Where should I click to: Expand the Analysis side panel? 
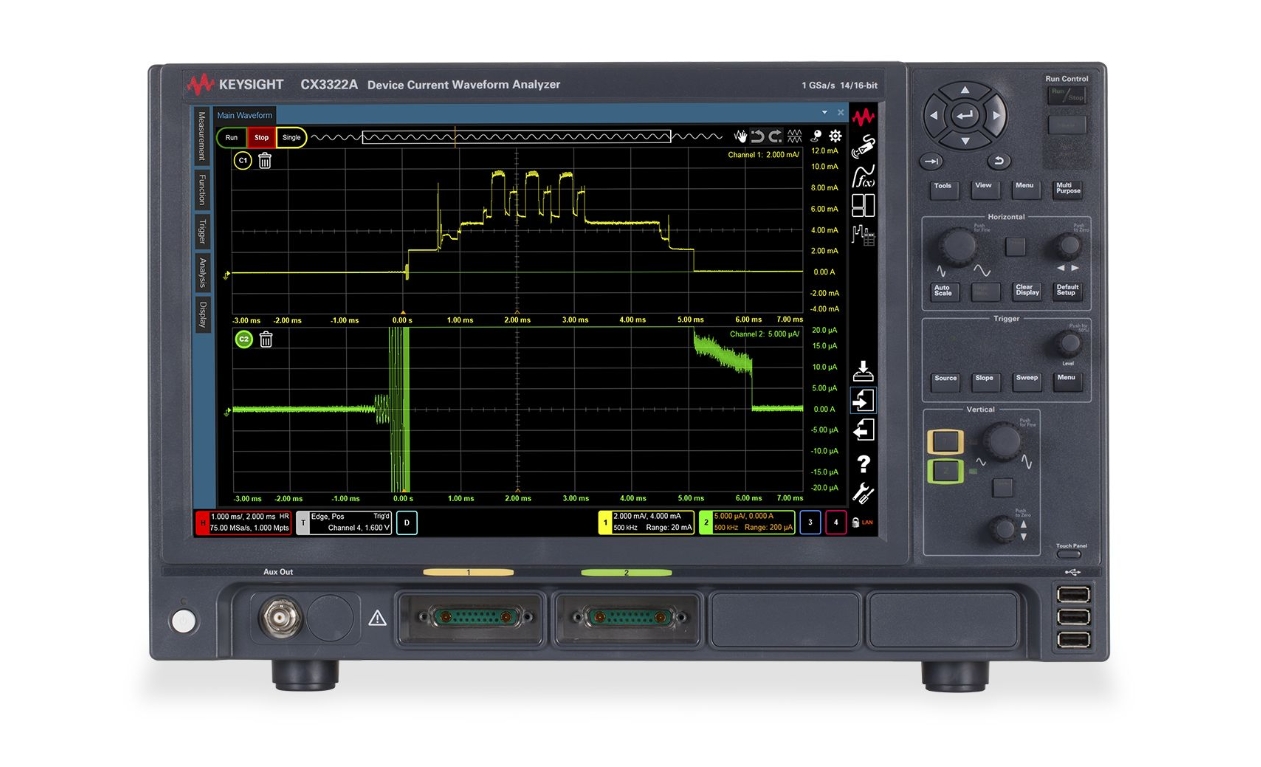click(202, 272)
